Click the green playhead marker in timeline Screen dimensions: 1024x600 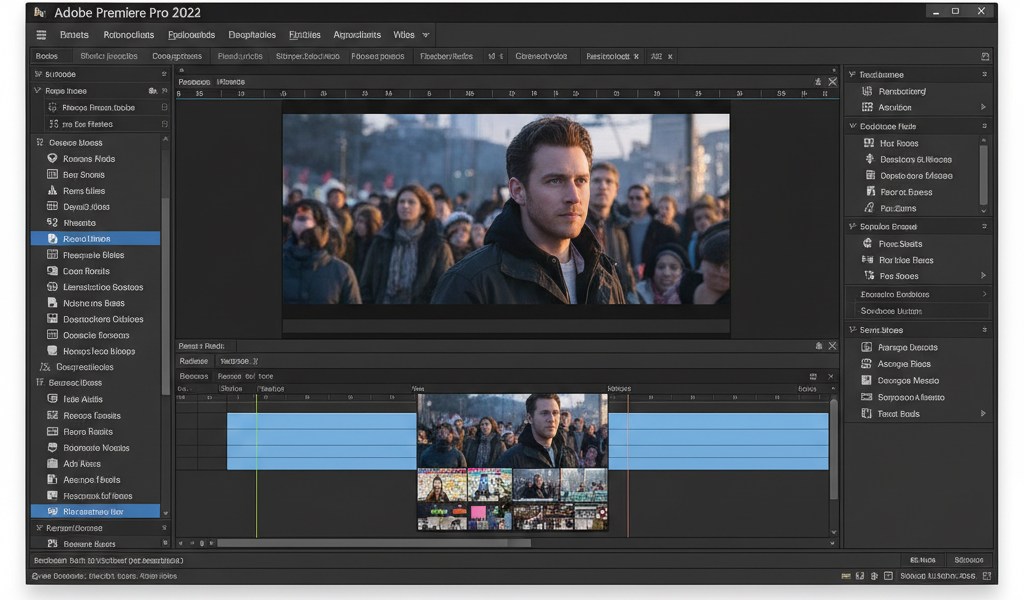[x=257, y=466]
